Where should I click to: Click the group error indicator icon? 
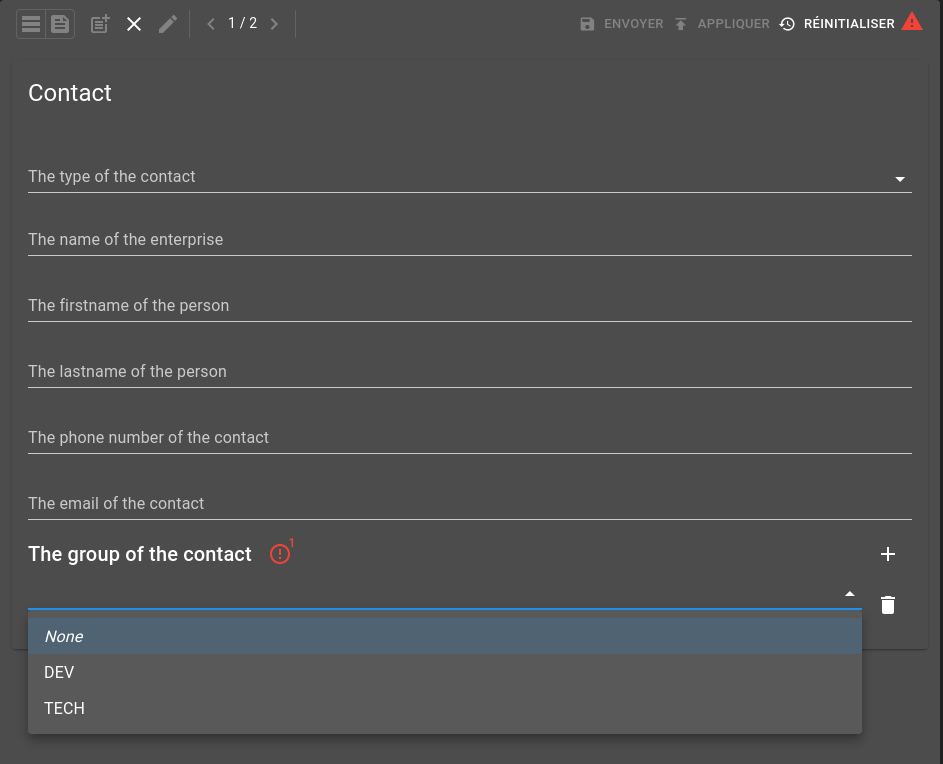(x=280, y=553)
